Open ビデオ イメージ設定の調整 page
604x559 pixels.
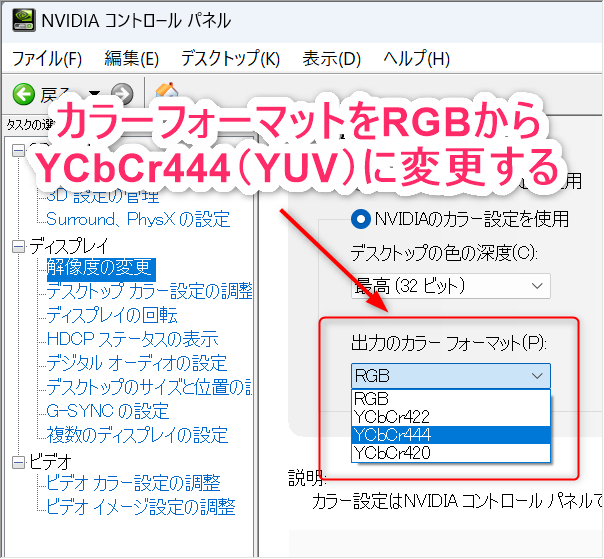pos(141,507)
